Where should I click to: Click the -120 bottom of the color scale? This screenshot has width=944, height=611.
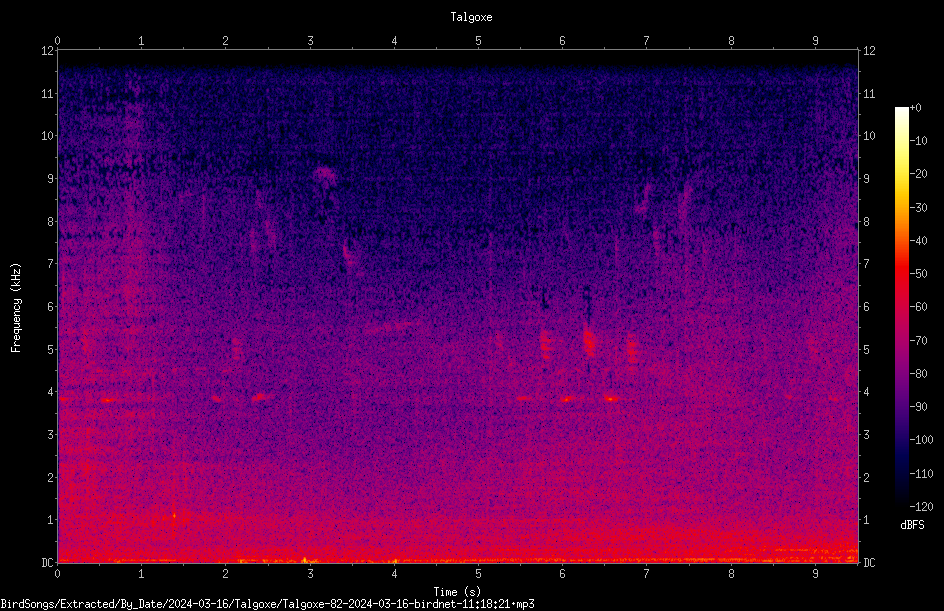pyautogui.click(x=921, y=506)
